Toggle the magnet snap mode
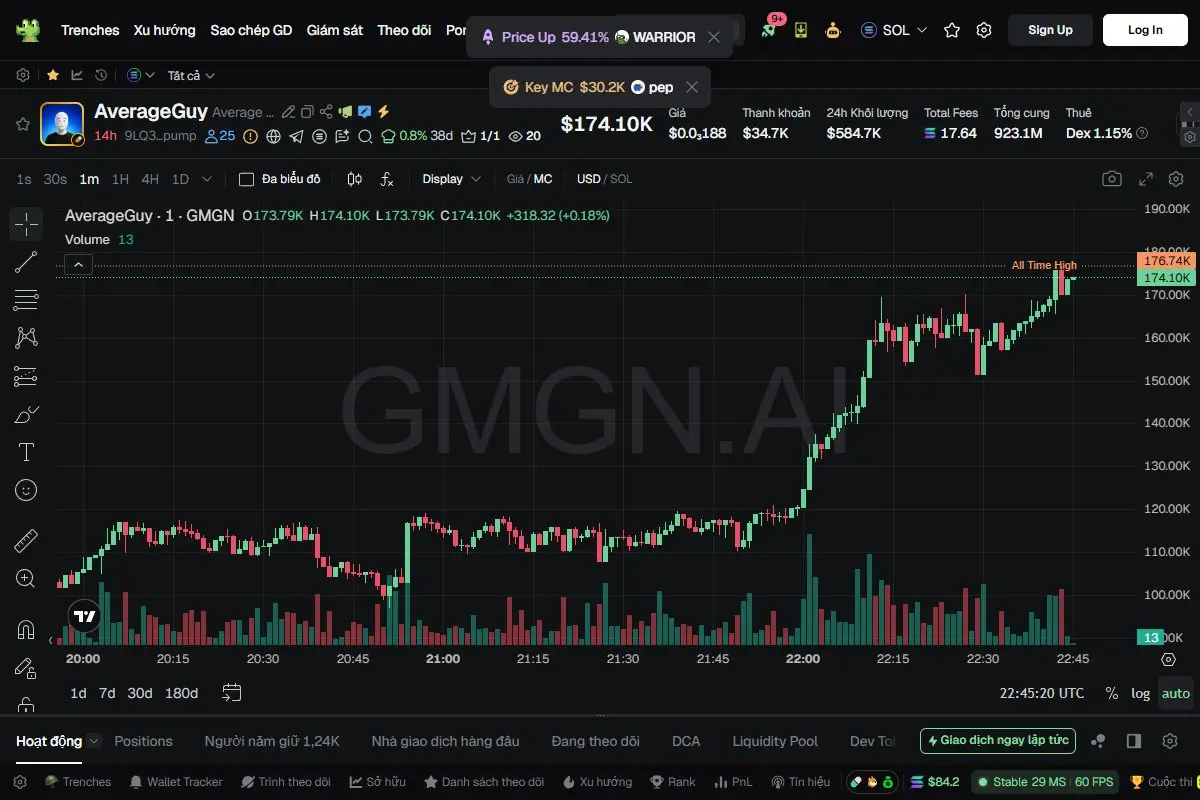This screenshot has width=1200, height=800. (26, 630)
